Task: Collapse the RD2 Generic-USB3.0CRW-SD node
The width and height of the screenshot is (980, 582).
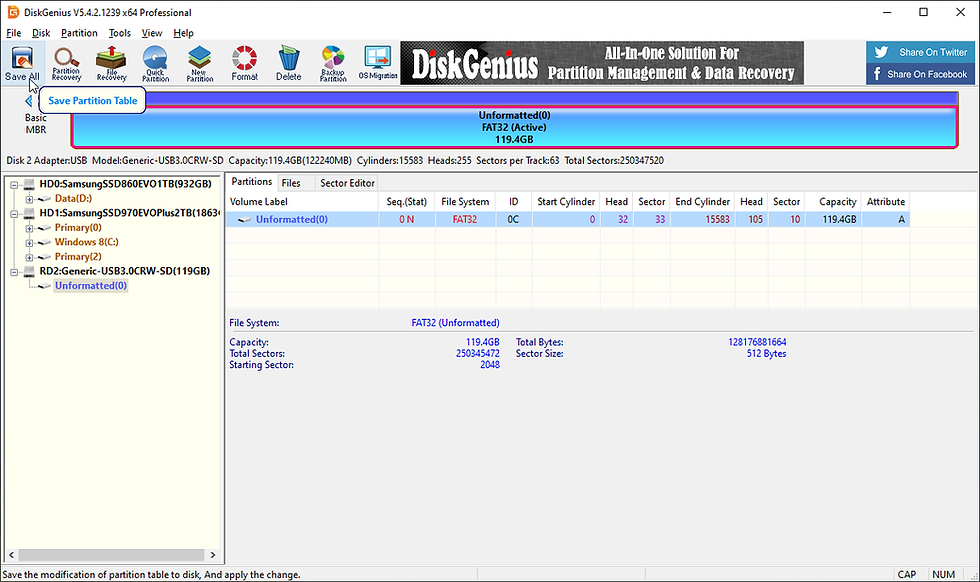Action: 14,272
